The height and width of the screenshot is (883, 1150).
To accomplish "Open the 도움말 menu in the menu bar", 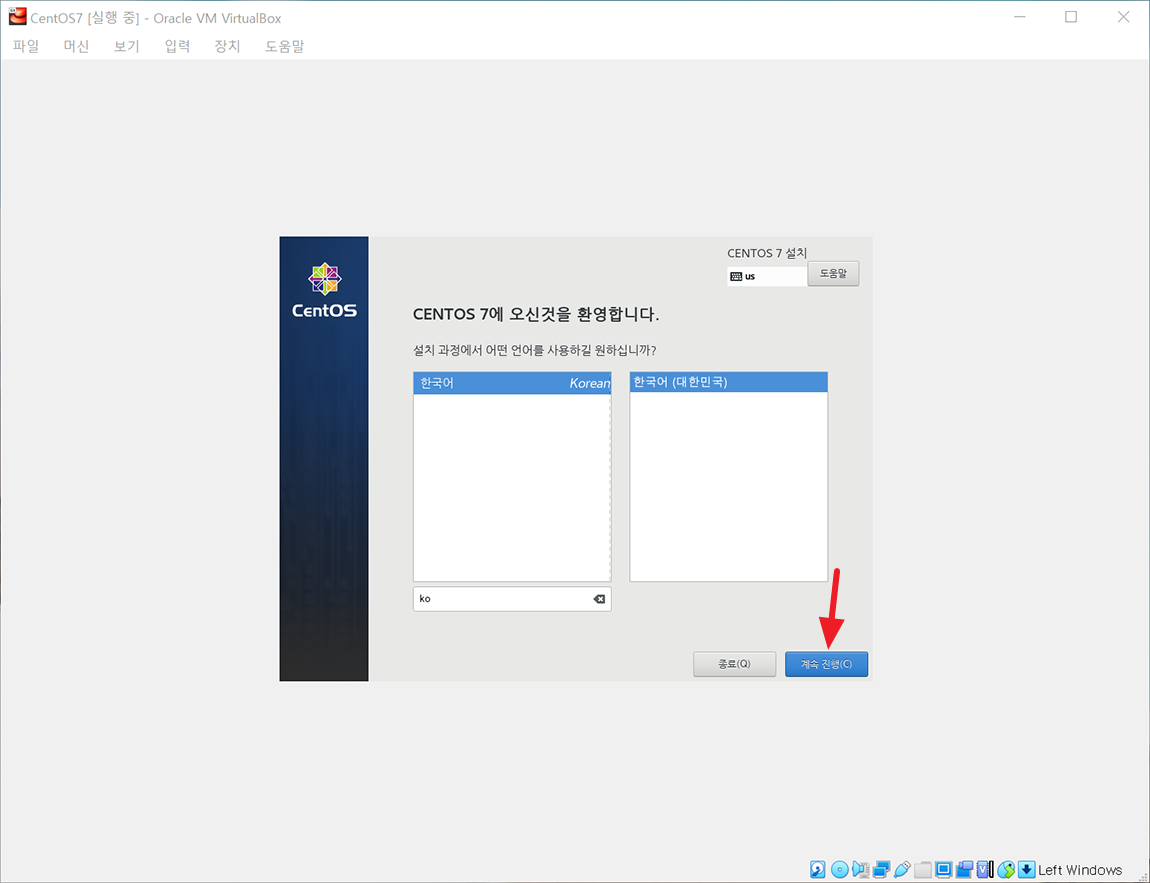I will (285, 46).
